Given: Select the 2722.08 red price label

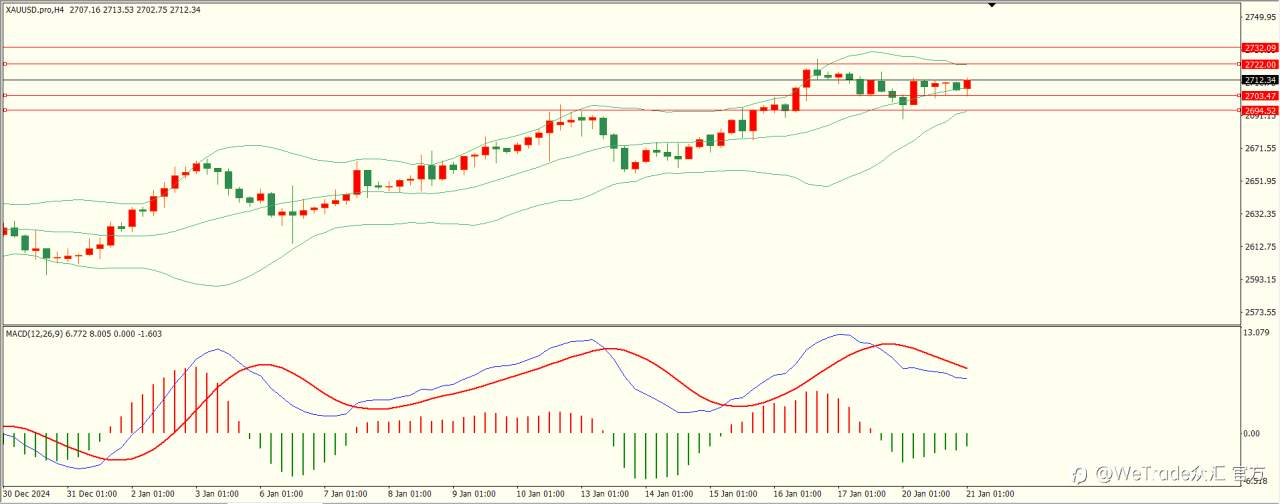Looking at the screenshot, I should [1259, 64].
